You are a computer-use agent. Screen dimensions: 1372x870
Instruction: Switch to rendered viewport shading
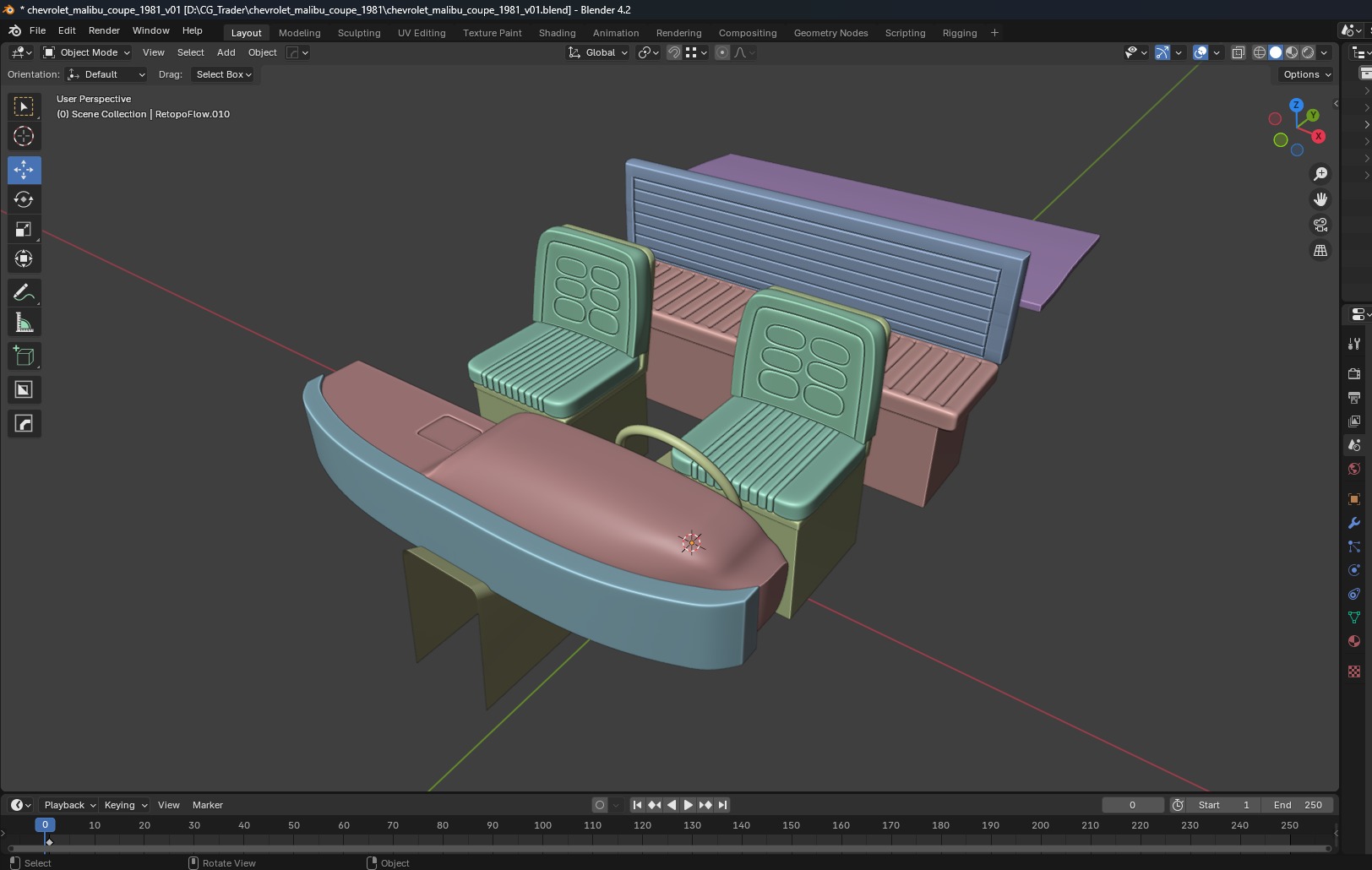point(1308,52)
